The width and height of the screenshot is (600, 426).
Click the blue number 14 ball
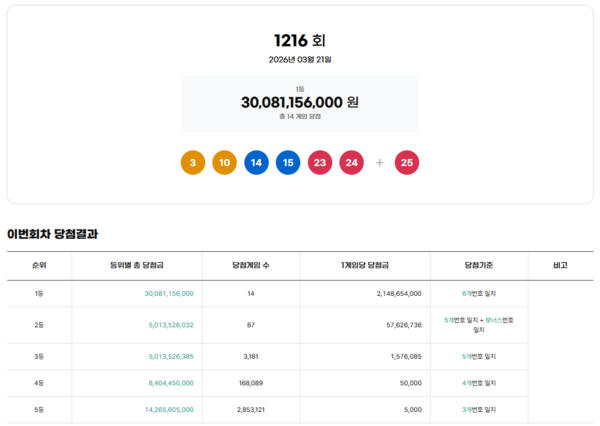click(x=256, y=163)
